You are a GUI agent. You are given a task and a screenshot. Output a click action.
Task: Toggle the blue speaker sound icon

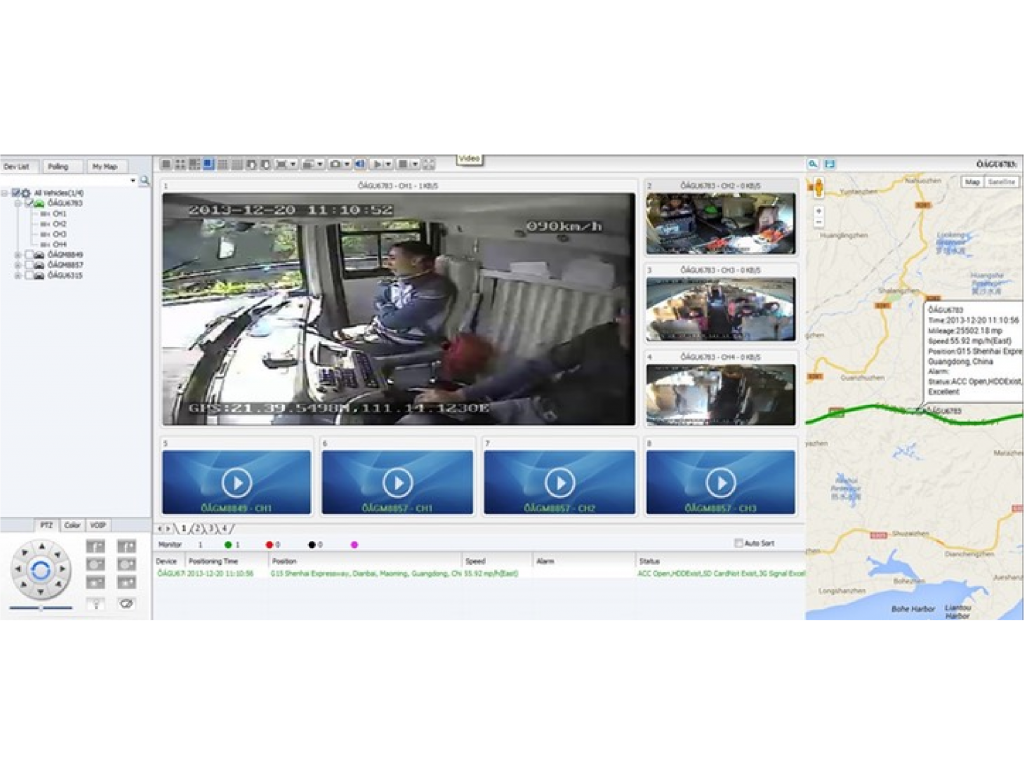[359, 164]
